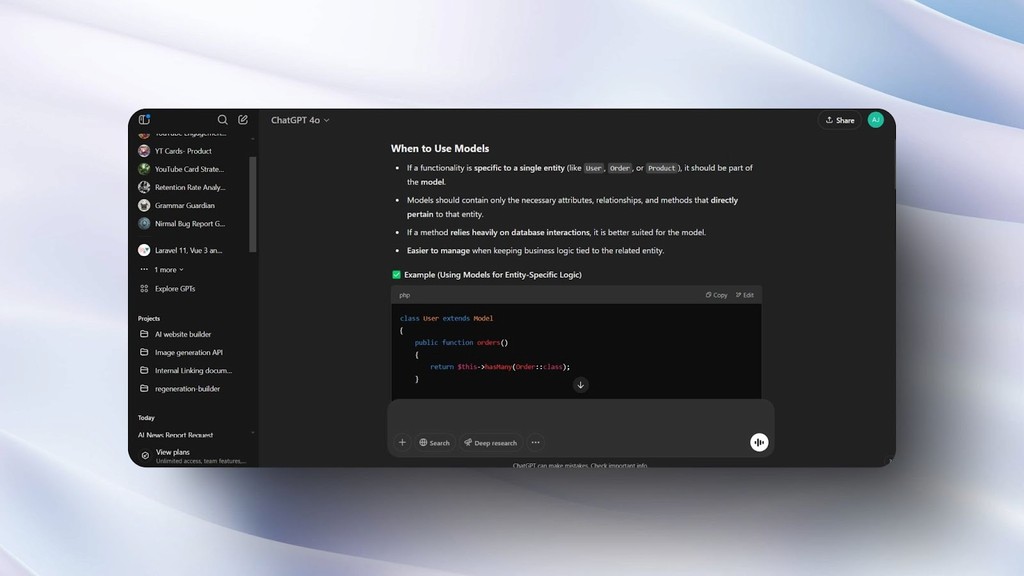Copy the PHP code snippet
This screenshot has width=1024, height=576.
pyautogui.click(x=716, y=294)
